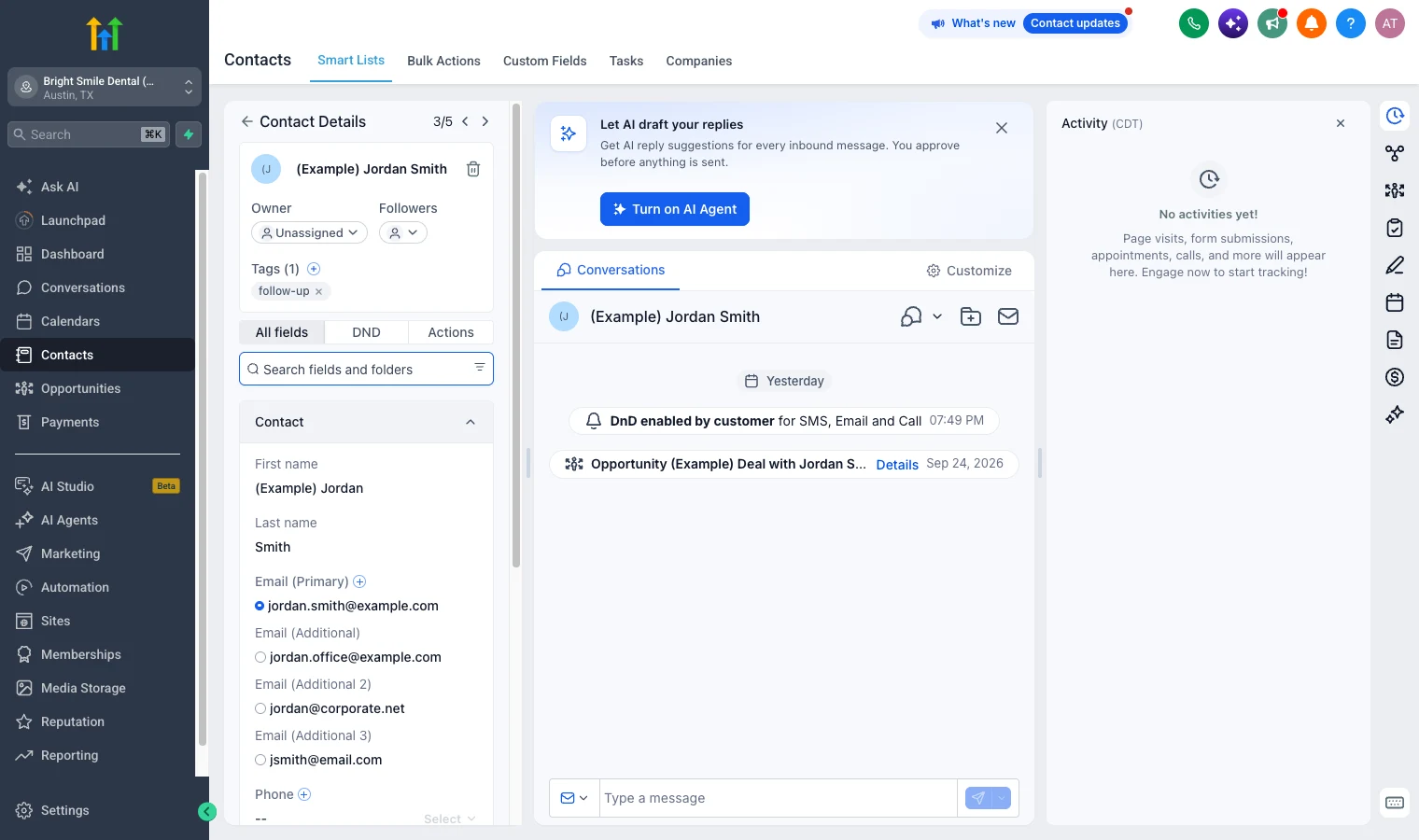Go to next contact with right chevron
The height and width of the screenshot is (840, 1419).
pos(485,121)
